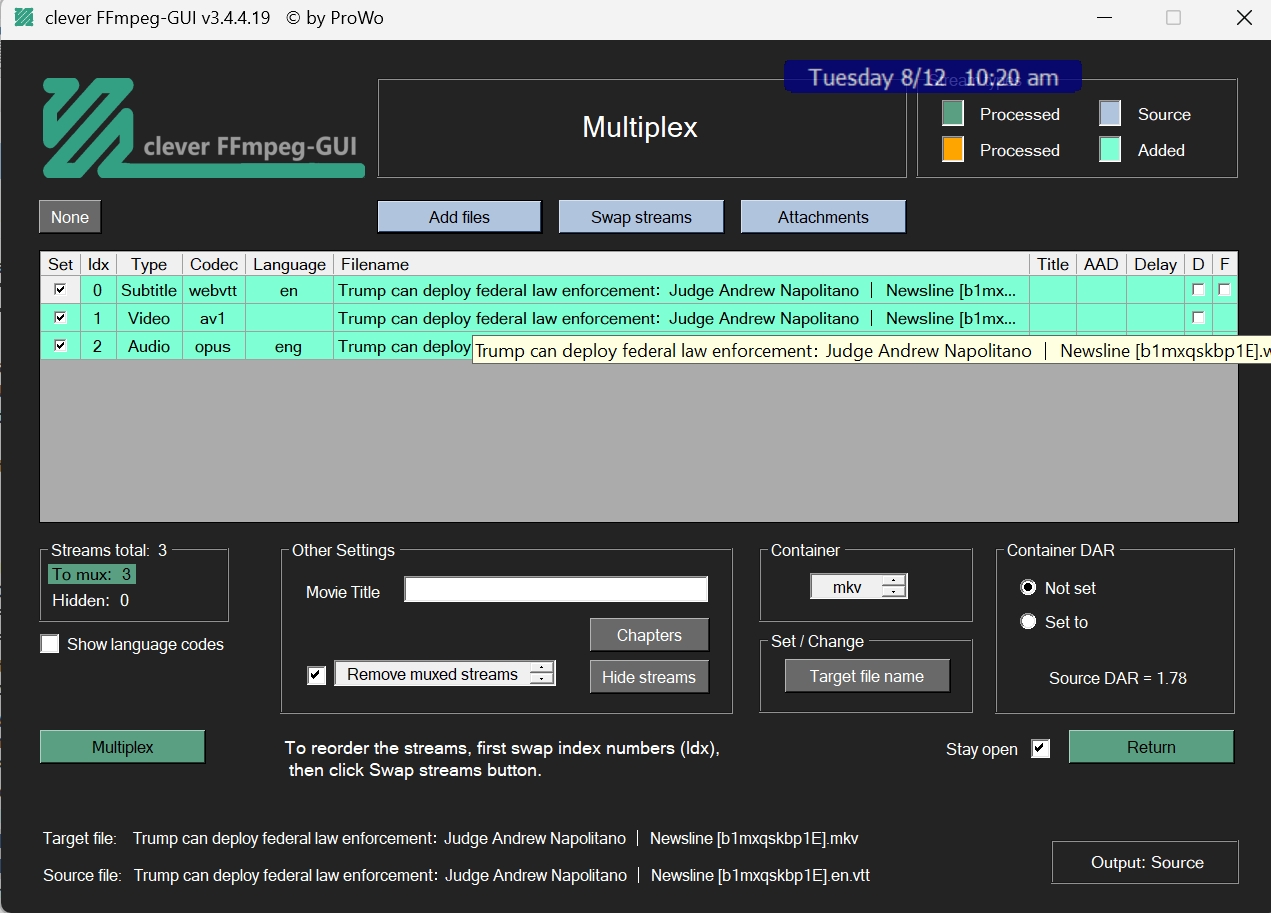Viewport: 1271px width, 913px height.
Task: Click the 'en' language cell
Action: click(x=289, y=290)
